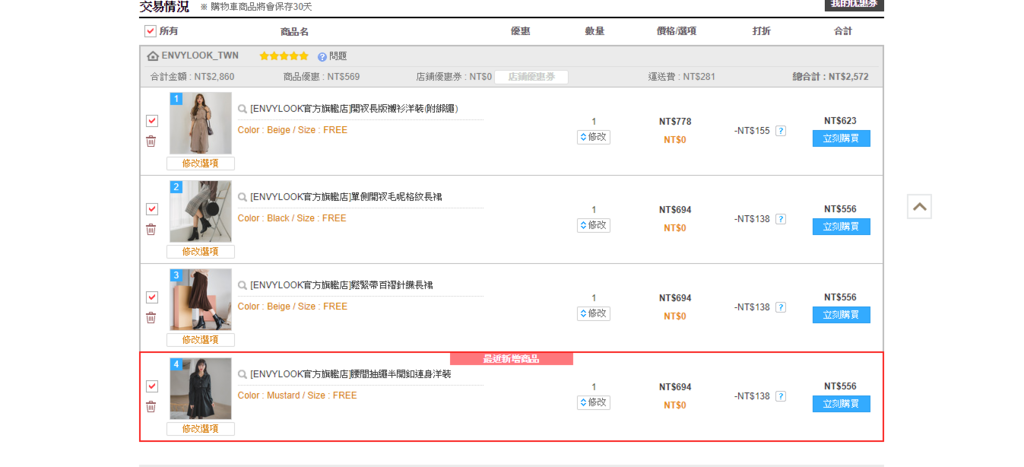Open discount help icon in item 2 row
The height and width of the screenshot is (467, 1024).
coord(780,219)
